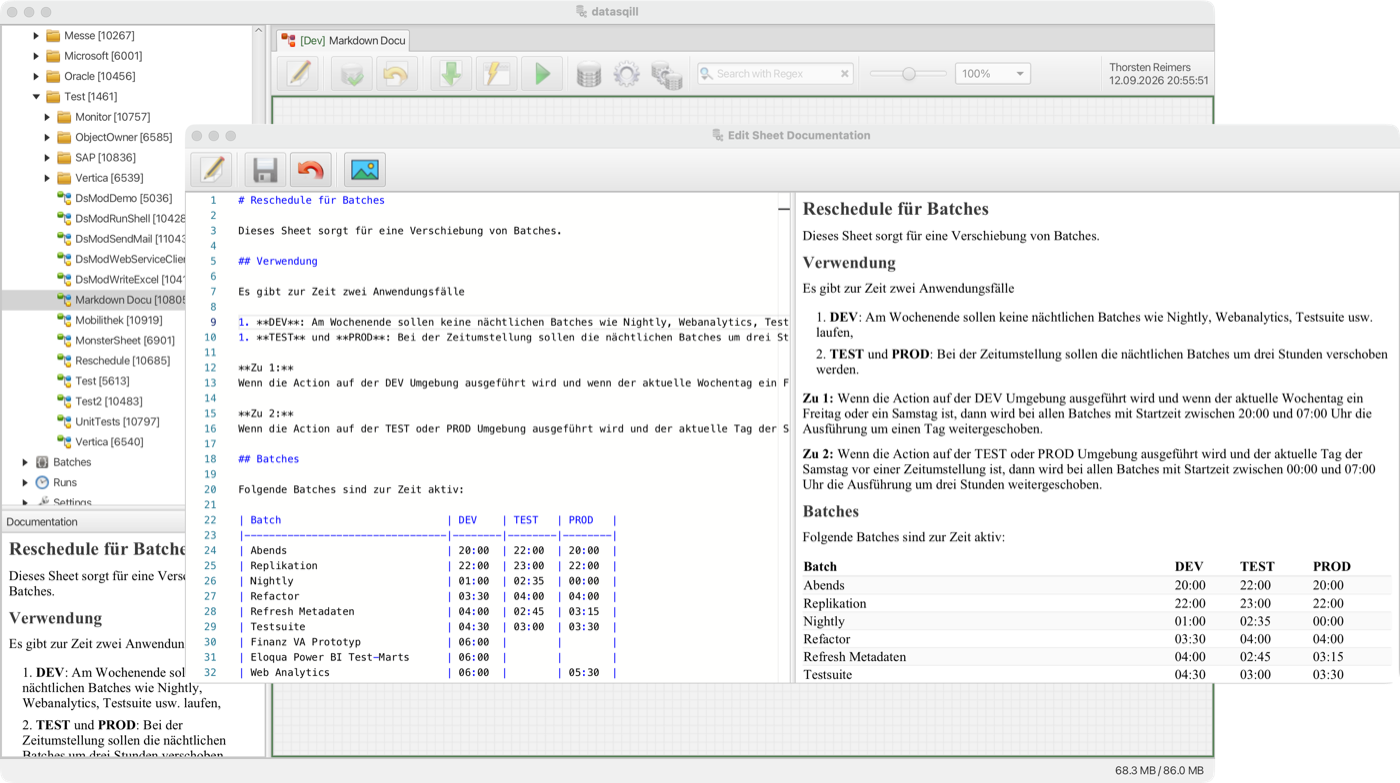
Task: Click the 'PROD' column header in preview
Action: click(1332, 566)
